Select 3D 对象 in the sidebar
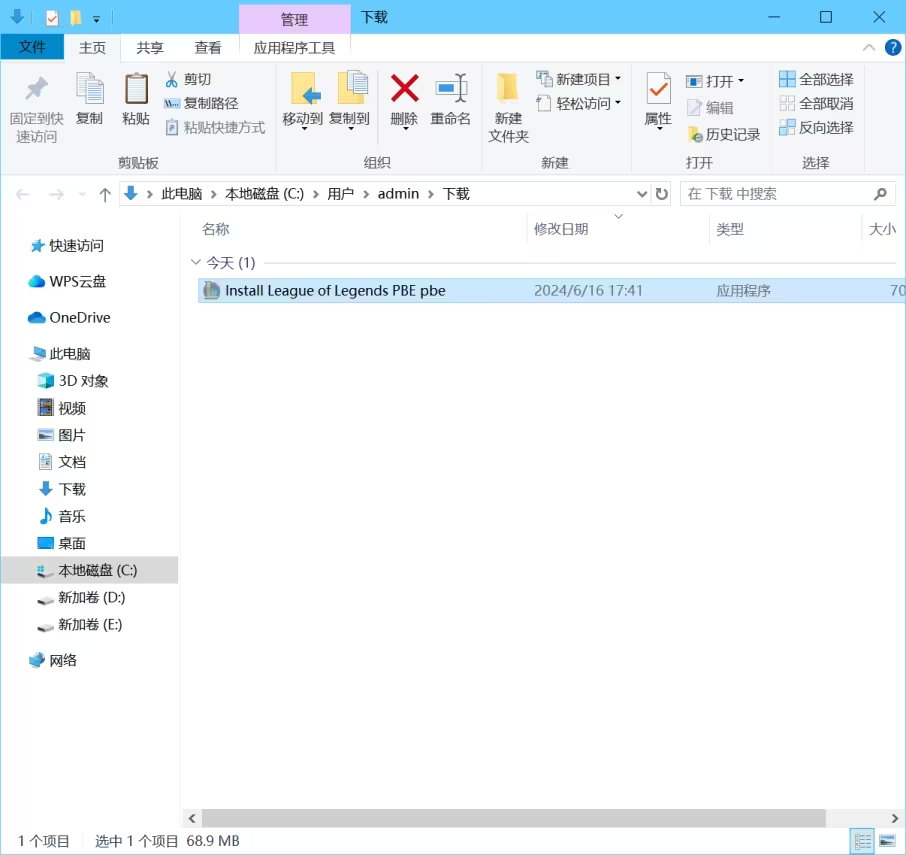The height and width of the screenshot is (855, 906). point(73,381)
